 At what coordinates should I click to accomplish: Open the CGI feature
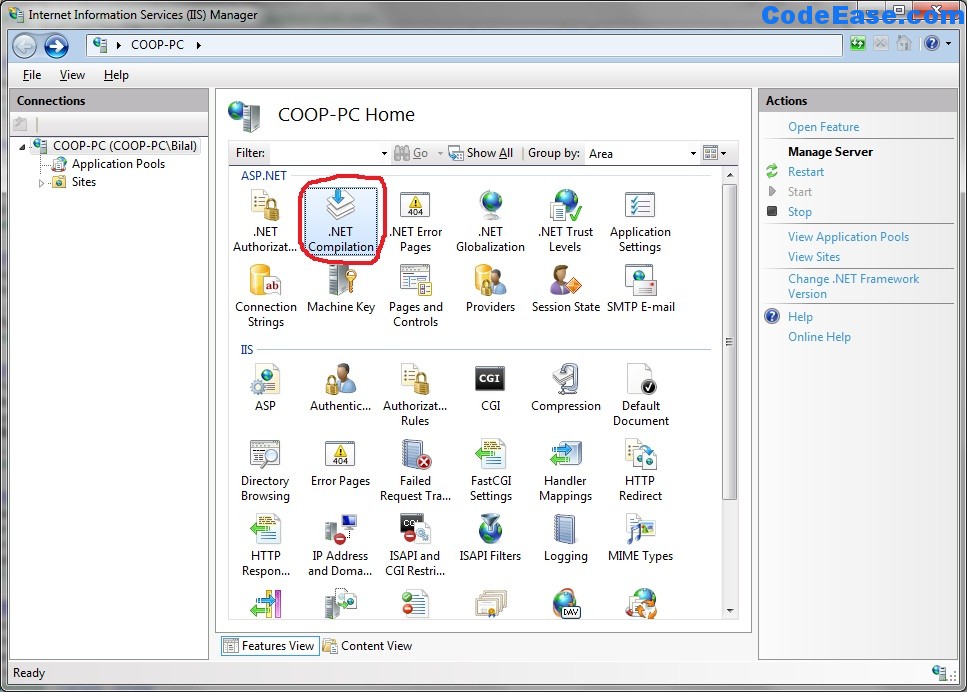[490, 387]
